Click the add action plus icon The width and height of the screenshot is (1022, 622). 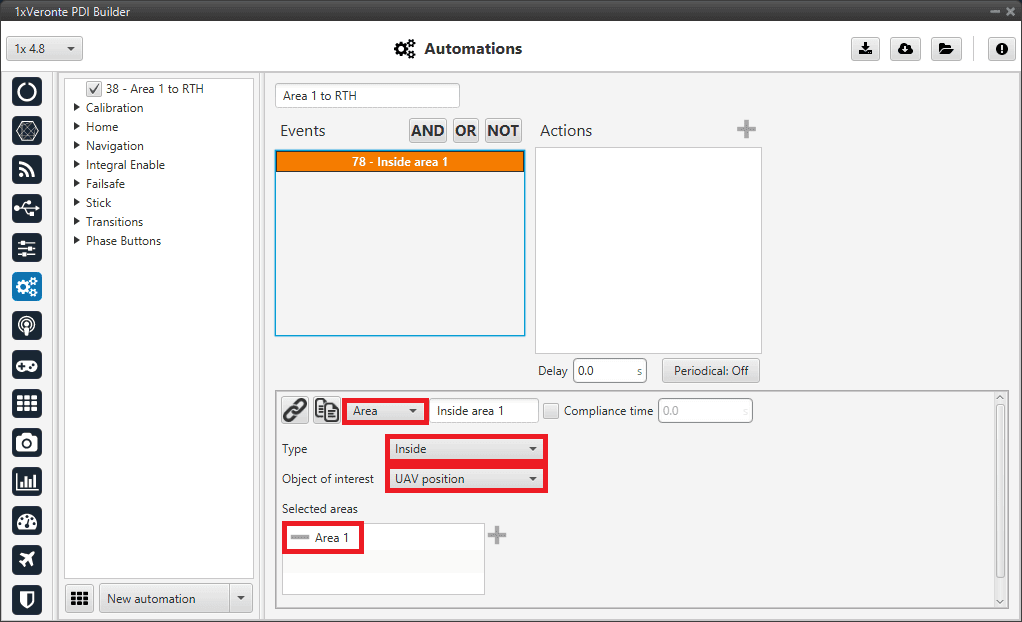pyautogui.click(x=746, y=130)
